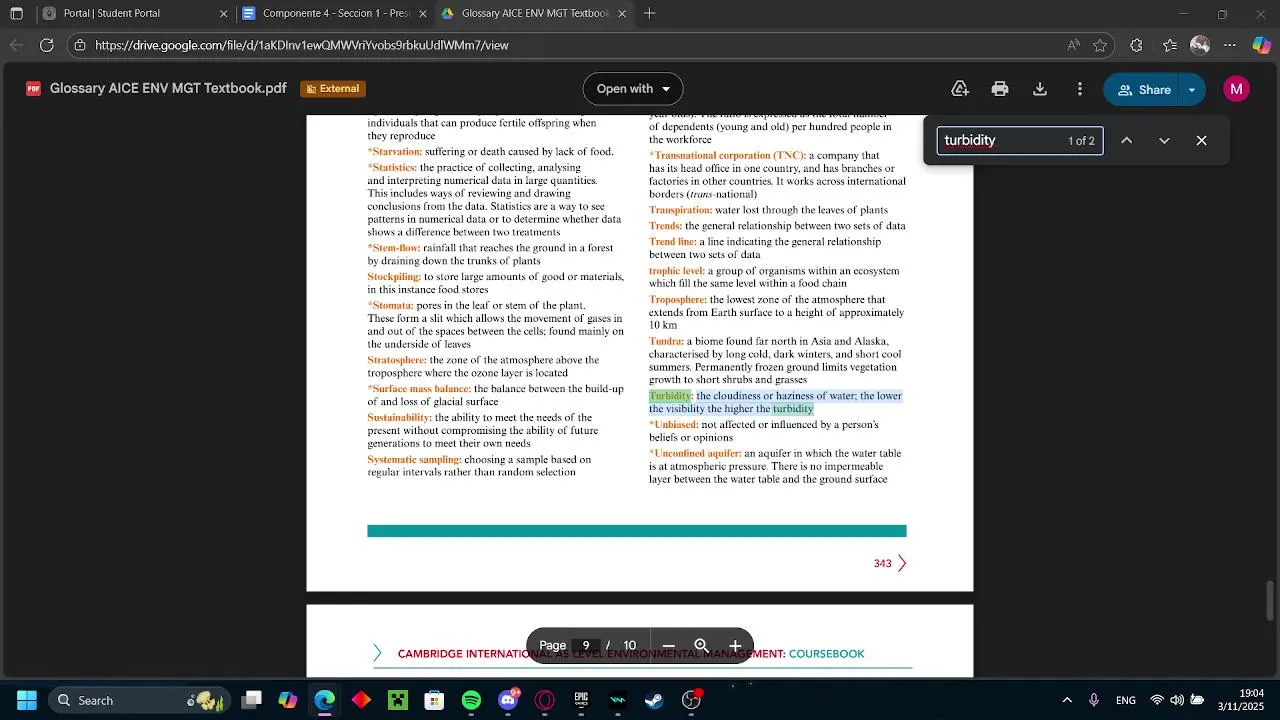
Task: Click the page scrollbar thumb
Action: click(x=1272, y=600)
